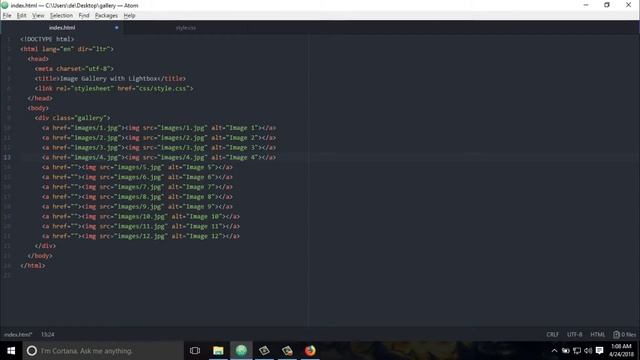
Task: Click the Cortana search box
Action: [103, 351]
